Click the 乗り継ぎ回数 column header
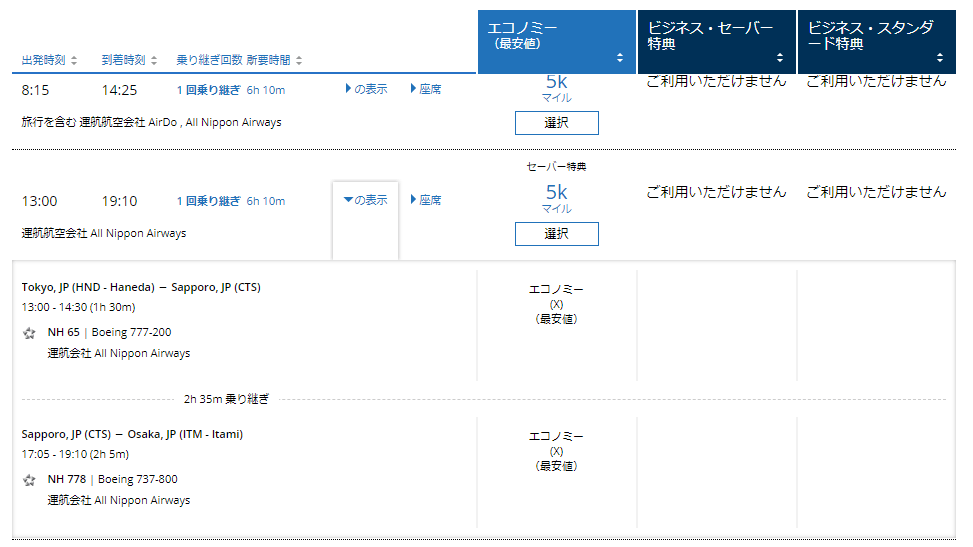 [x=209, y=61]
